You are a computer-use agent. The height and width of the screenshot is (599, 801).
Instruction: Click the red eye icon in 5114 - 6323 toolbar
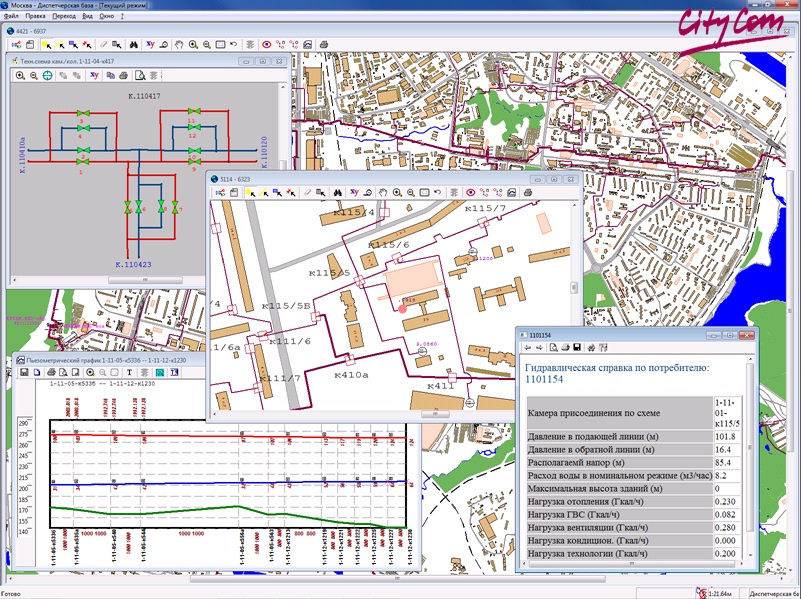pos(470,193)
